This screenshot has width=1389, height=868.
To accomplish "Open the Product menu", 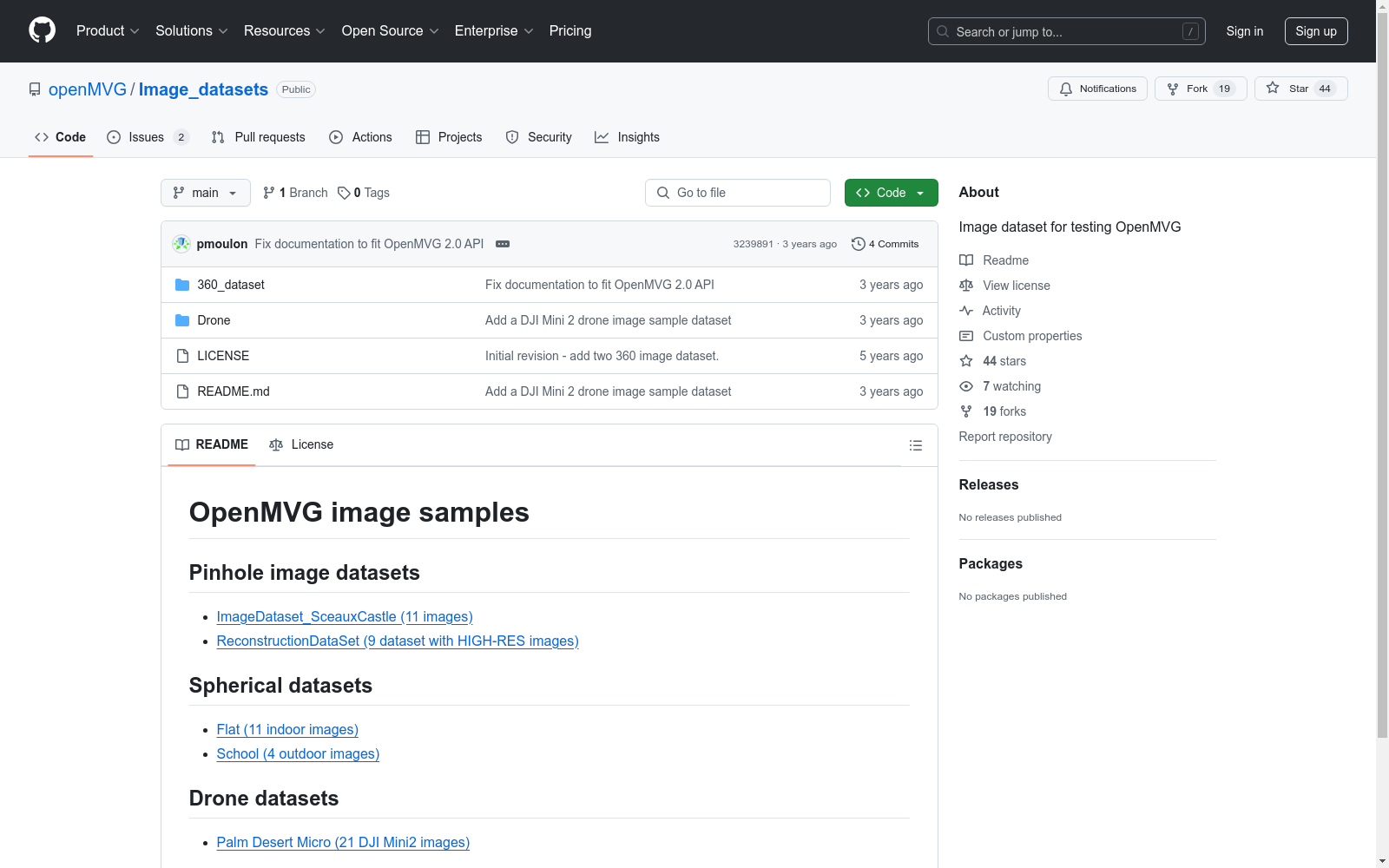I will pos(108,31).
